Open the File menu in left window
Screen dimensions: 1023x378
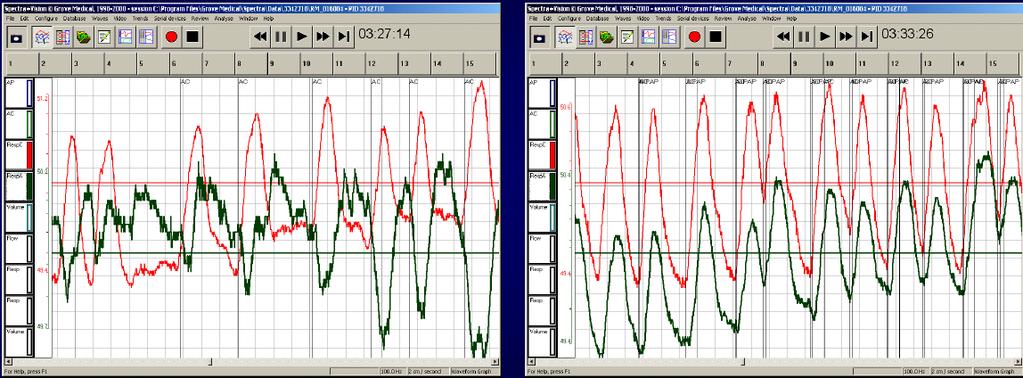(x=10, y=18)
